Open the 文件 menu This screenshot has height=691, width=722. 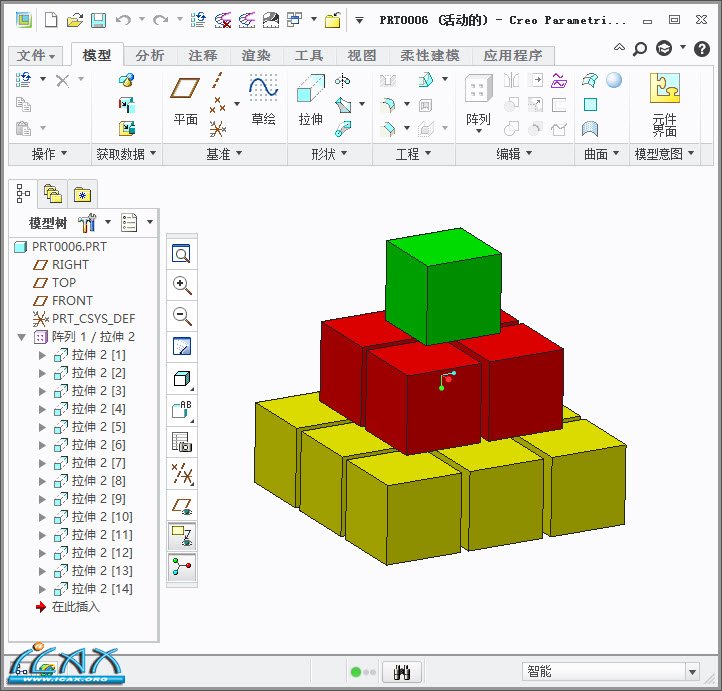coord(36,56)
